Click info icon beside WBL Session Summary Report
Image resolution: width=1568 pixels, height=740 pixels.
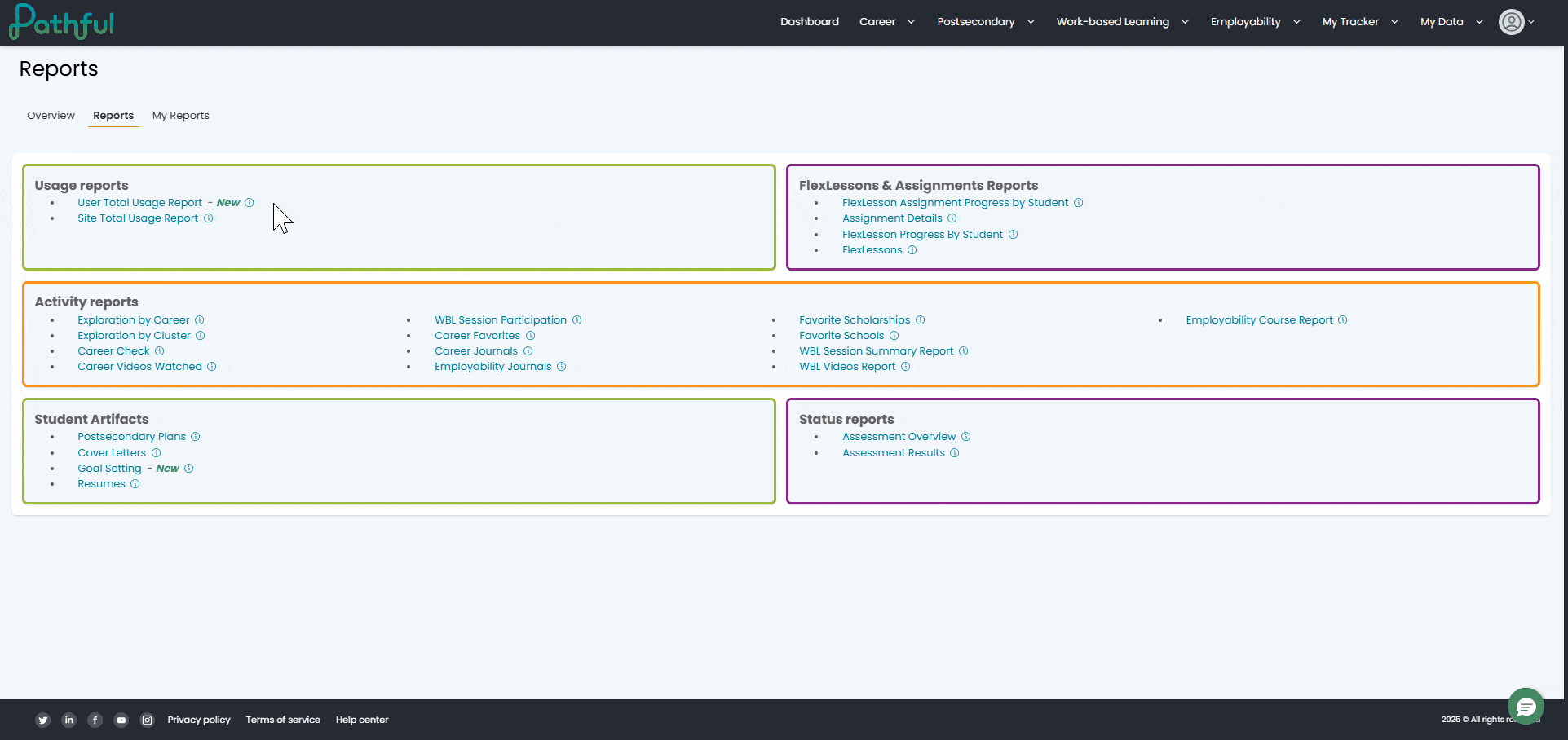pyautogui.click(x=964, y=351)
